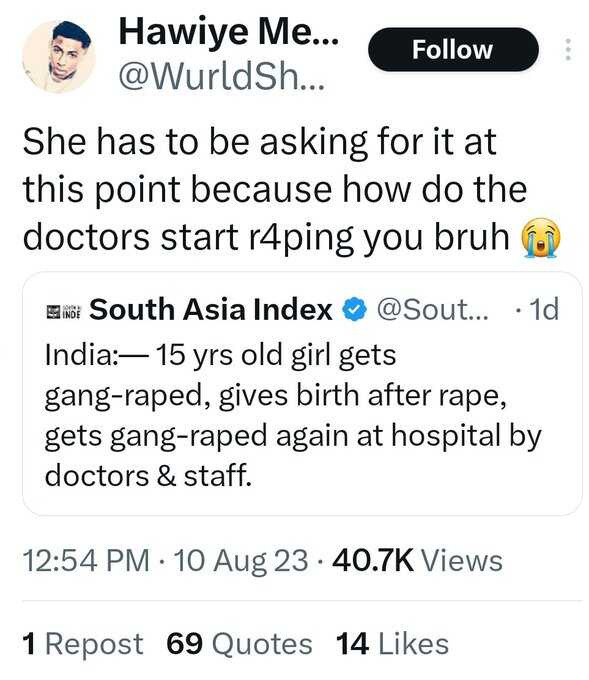Click the quoted tweet's India headline text
589x680 pixels.
pos(293,415)
